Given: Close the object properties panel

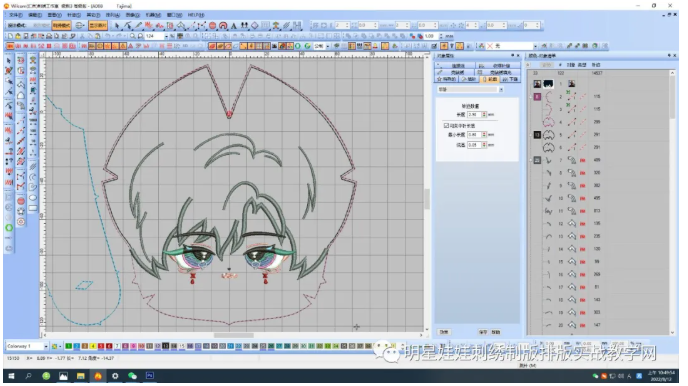Looking at the screenshot, I should 518,56.
